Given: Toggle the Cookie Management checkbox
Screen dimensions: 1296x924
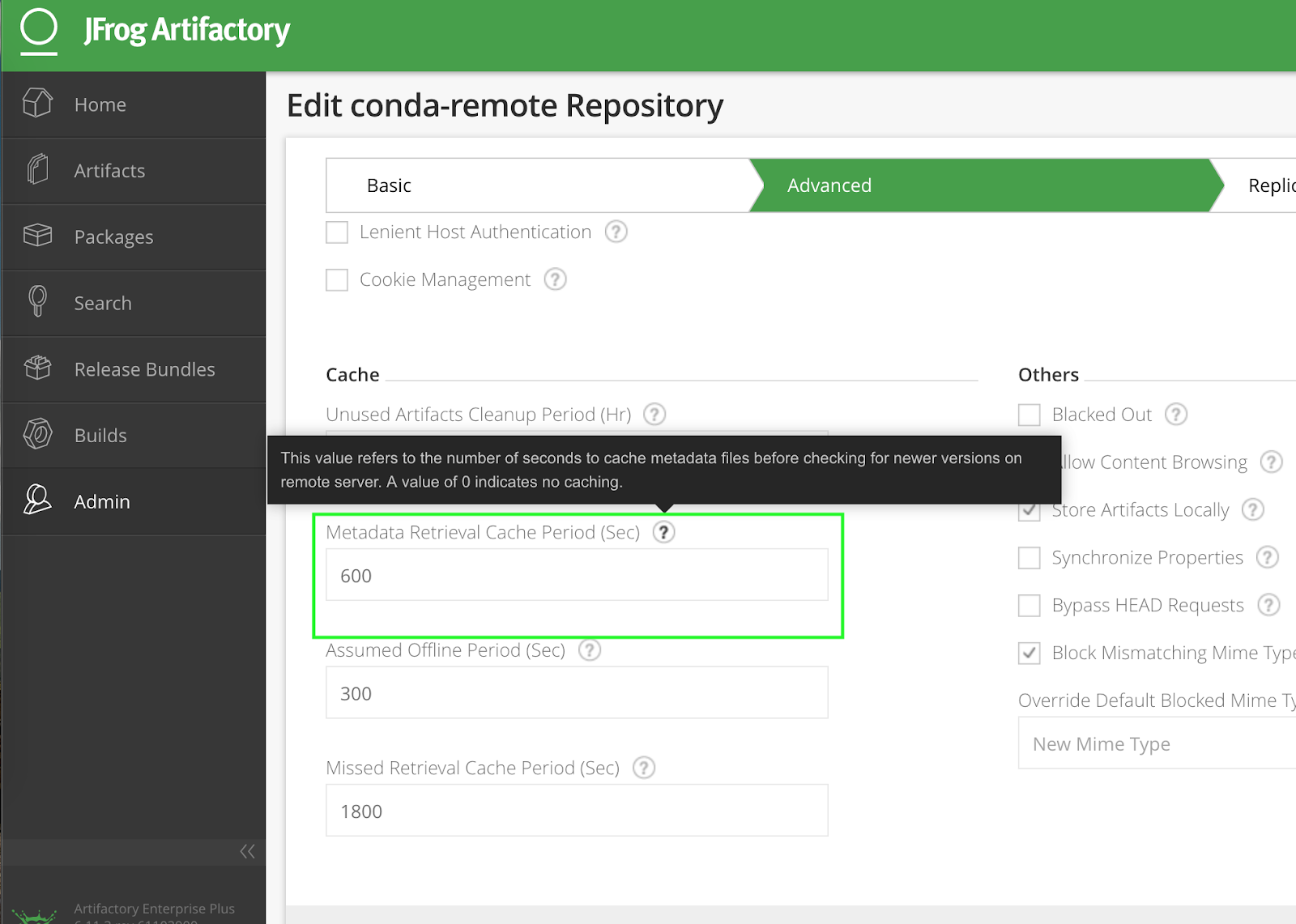Looking at the screenshot, I should pyautogui.click(x=337, y=280).
